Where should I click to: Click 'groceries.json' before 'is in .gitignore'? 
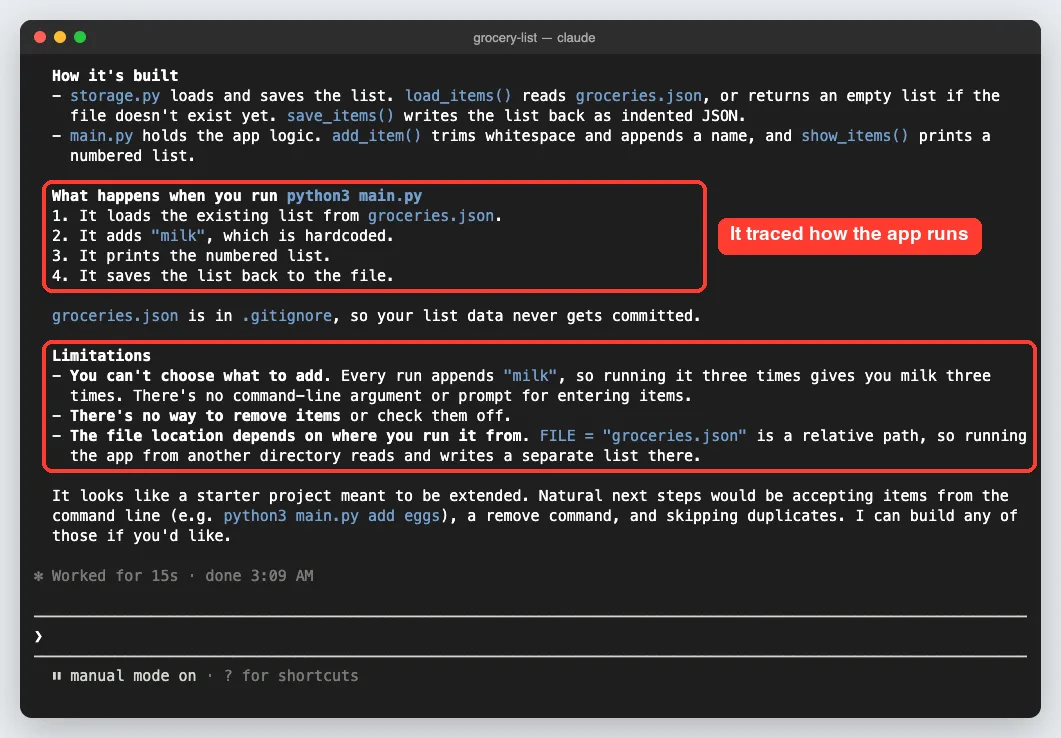tap(115, 316)
